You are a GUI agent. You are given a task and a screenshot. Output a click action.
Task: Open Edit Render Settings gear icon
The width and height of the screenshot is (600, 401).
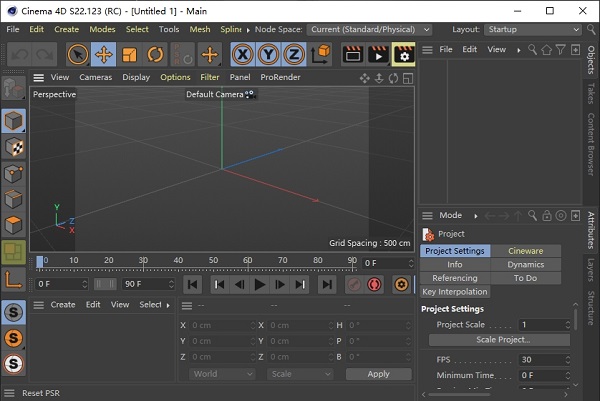[403, 54]
